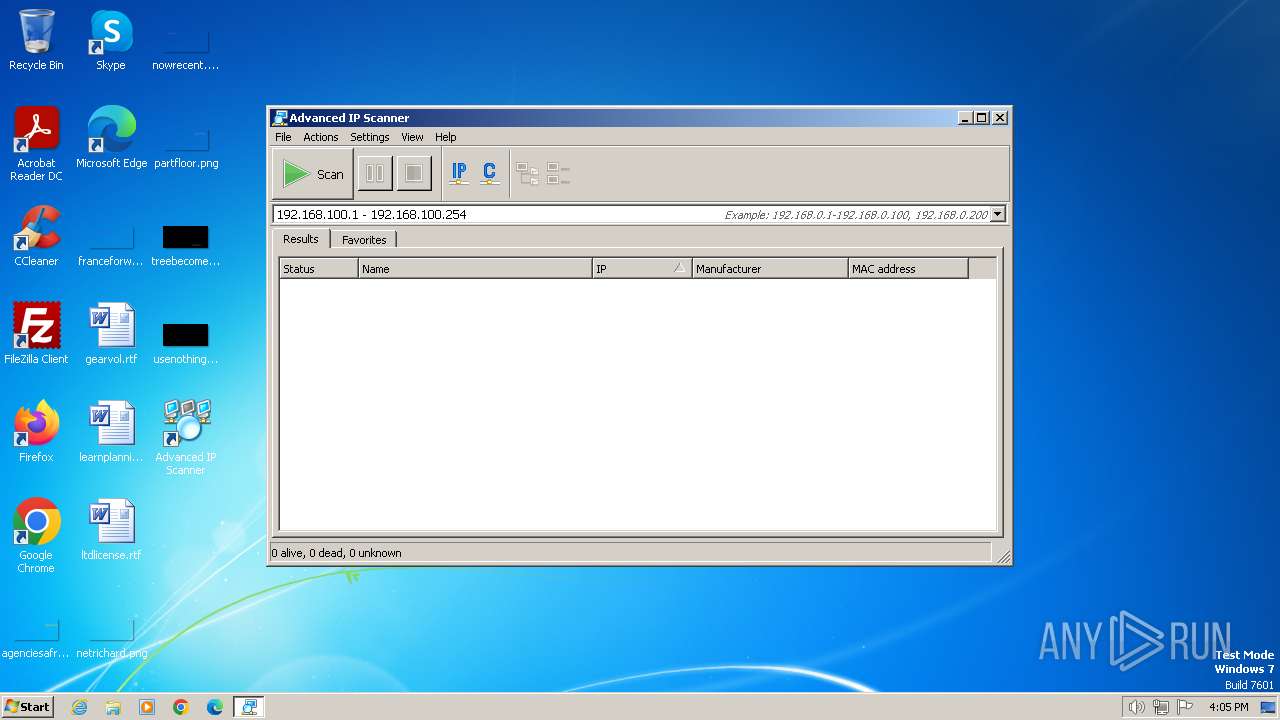Click the taskbar clock showing 4:05 PM

click(1228, 707)
